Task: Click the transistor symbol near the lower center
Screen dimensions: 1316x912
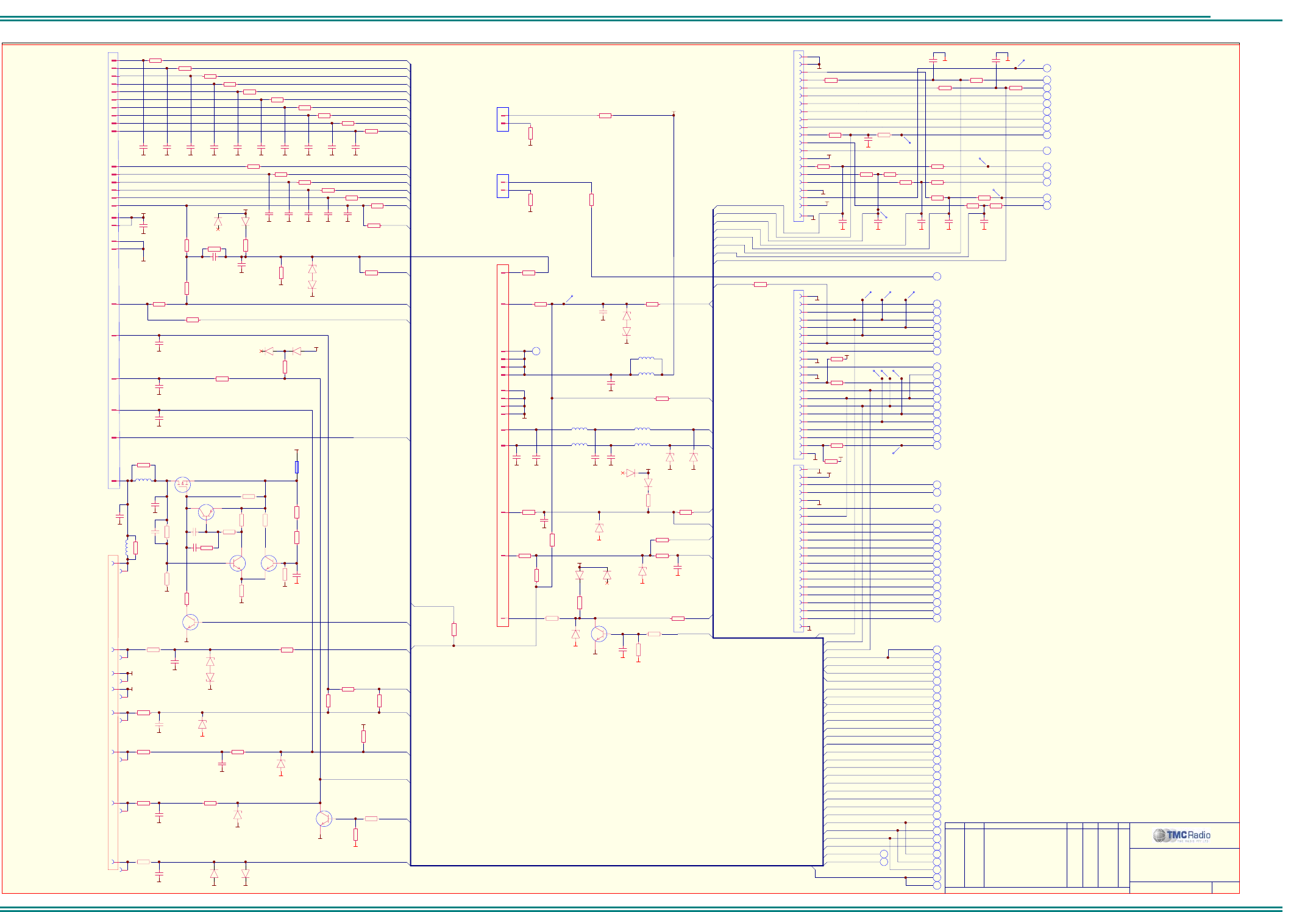Action: pyautogui.click(x=599, y=634)
